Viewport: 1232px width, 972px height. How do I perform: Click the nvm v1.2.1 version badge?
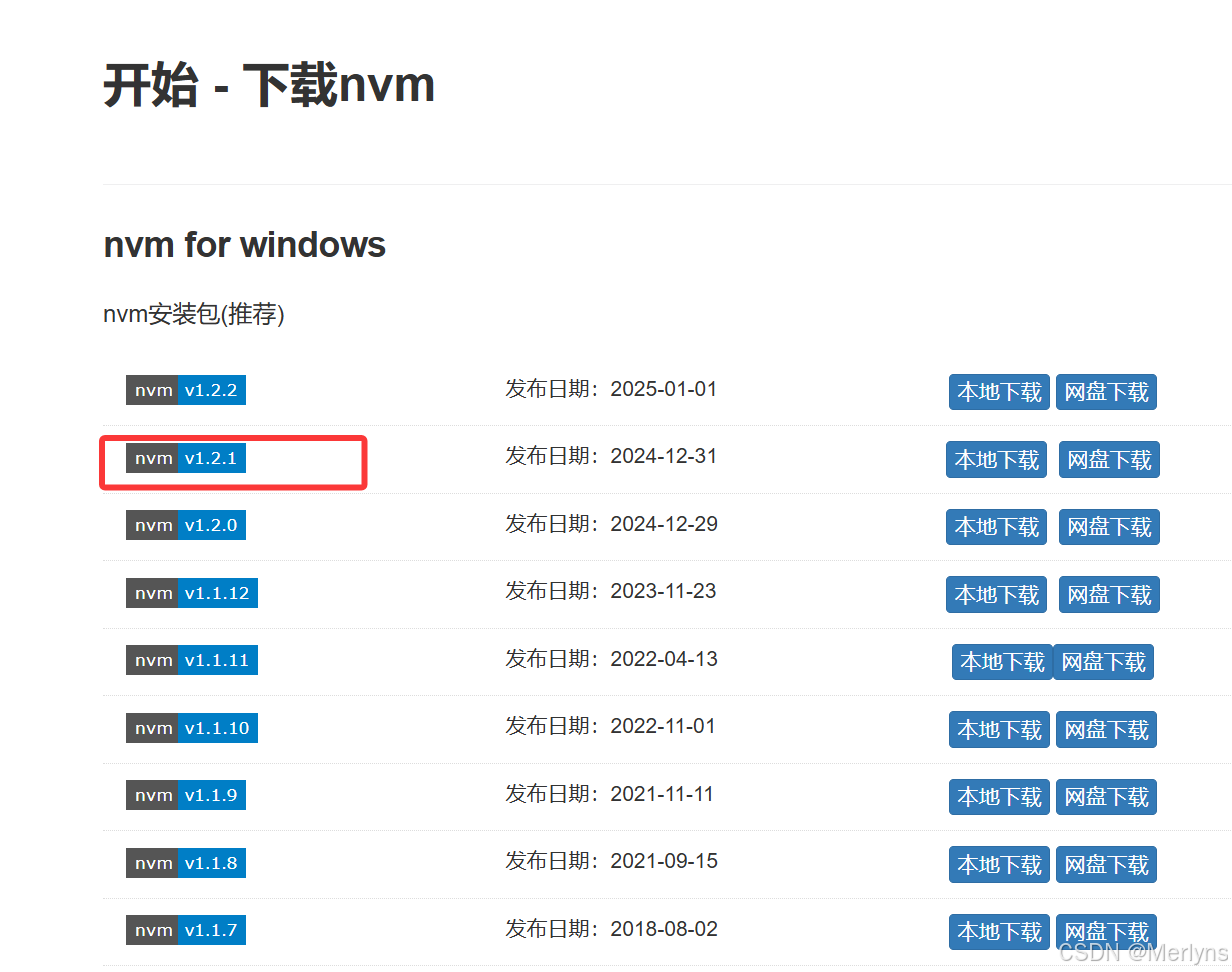pos(186,458)
